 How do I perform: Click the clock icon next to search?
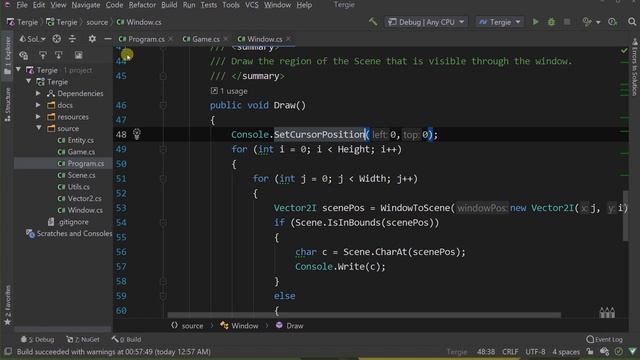[x=612, y=22]
